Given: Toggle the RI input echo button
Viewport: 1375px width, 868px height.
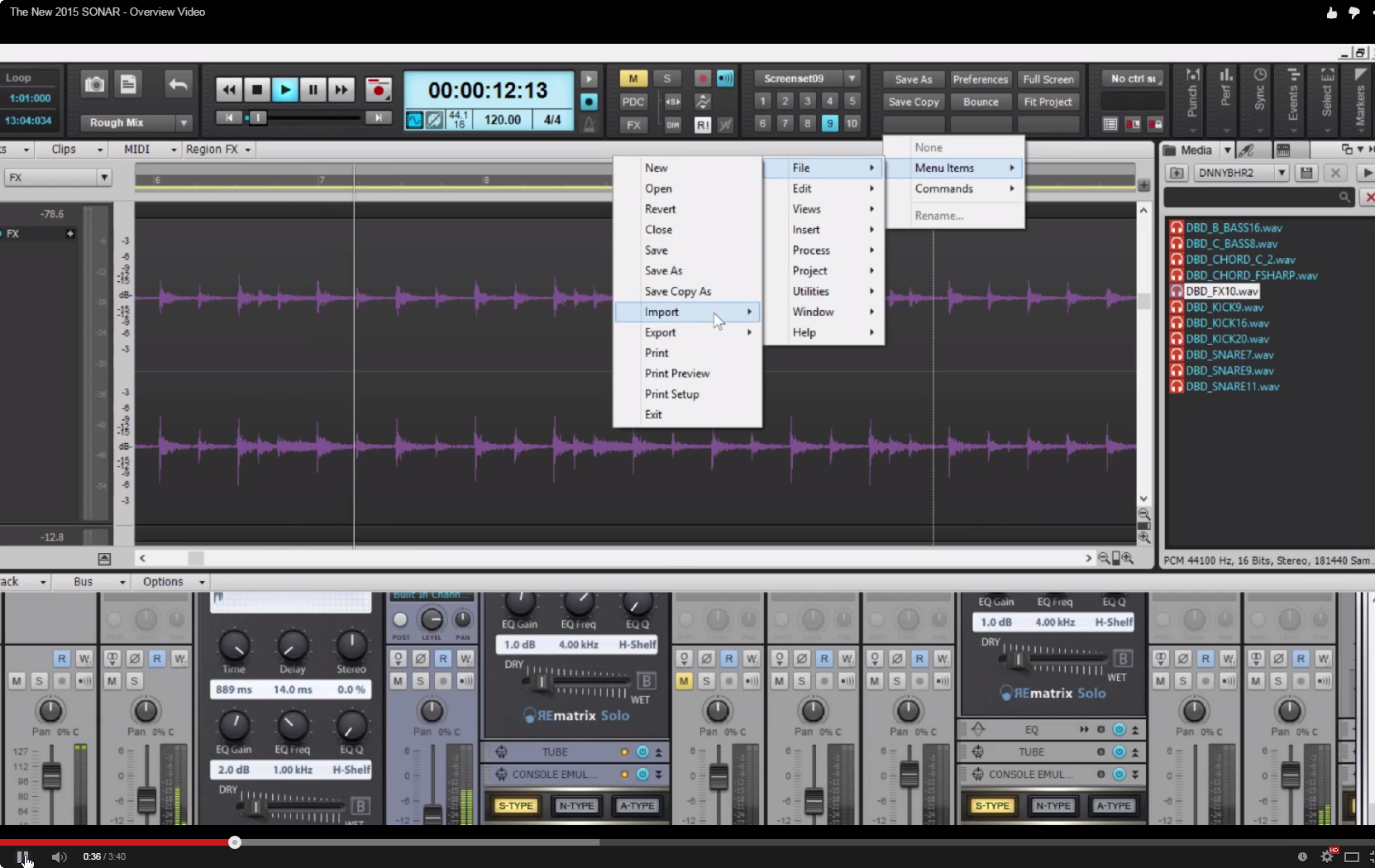Looking at the screenshot, I should click(x=702, y=125).
